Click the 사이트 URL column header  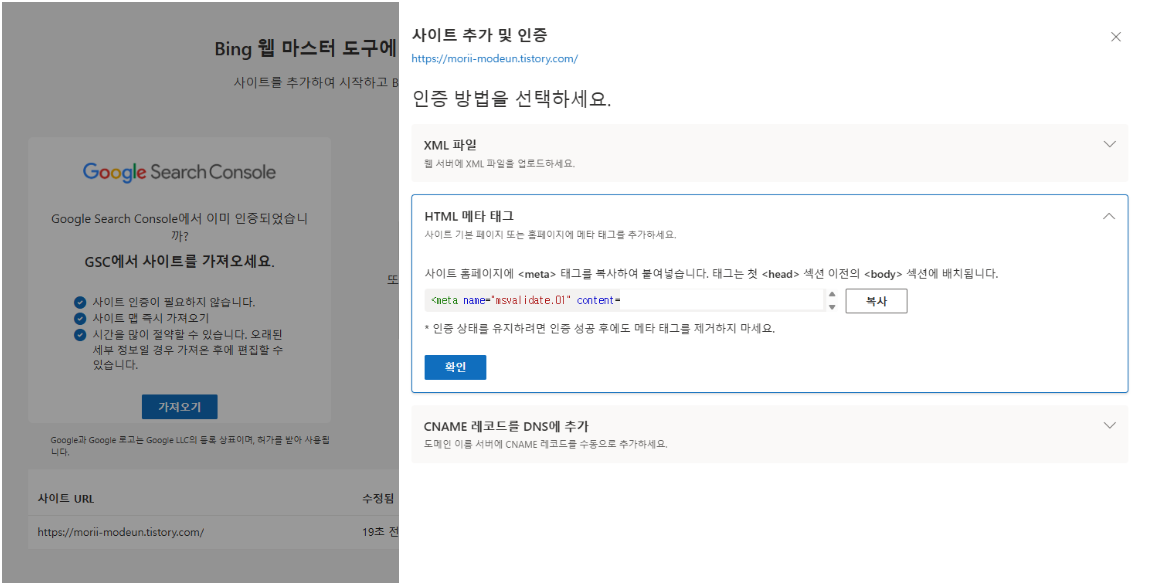point(66,498)
